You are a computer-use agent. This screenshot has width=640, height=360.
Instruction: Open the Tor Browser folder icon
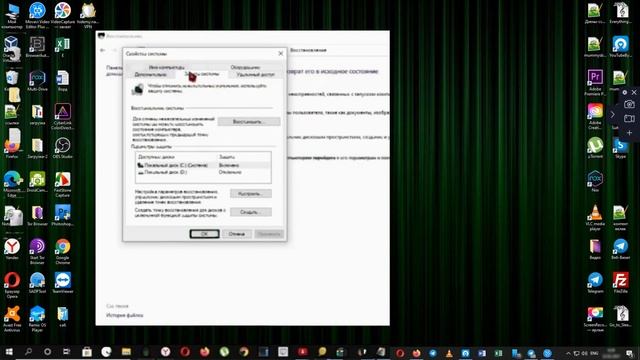37,216
